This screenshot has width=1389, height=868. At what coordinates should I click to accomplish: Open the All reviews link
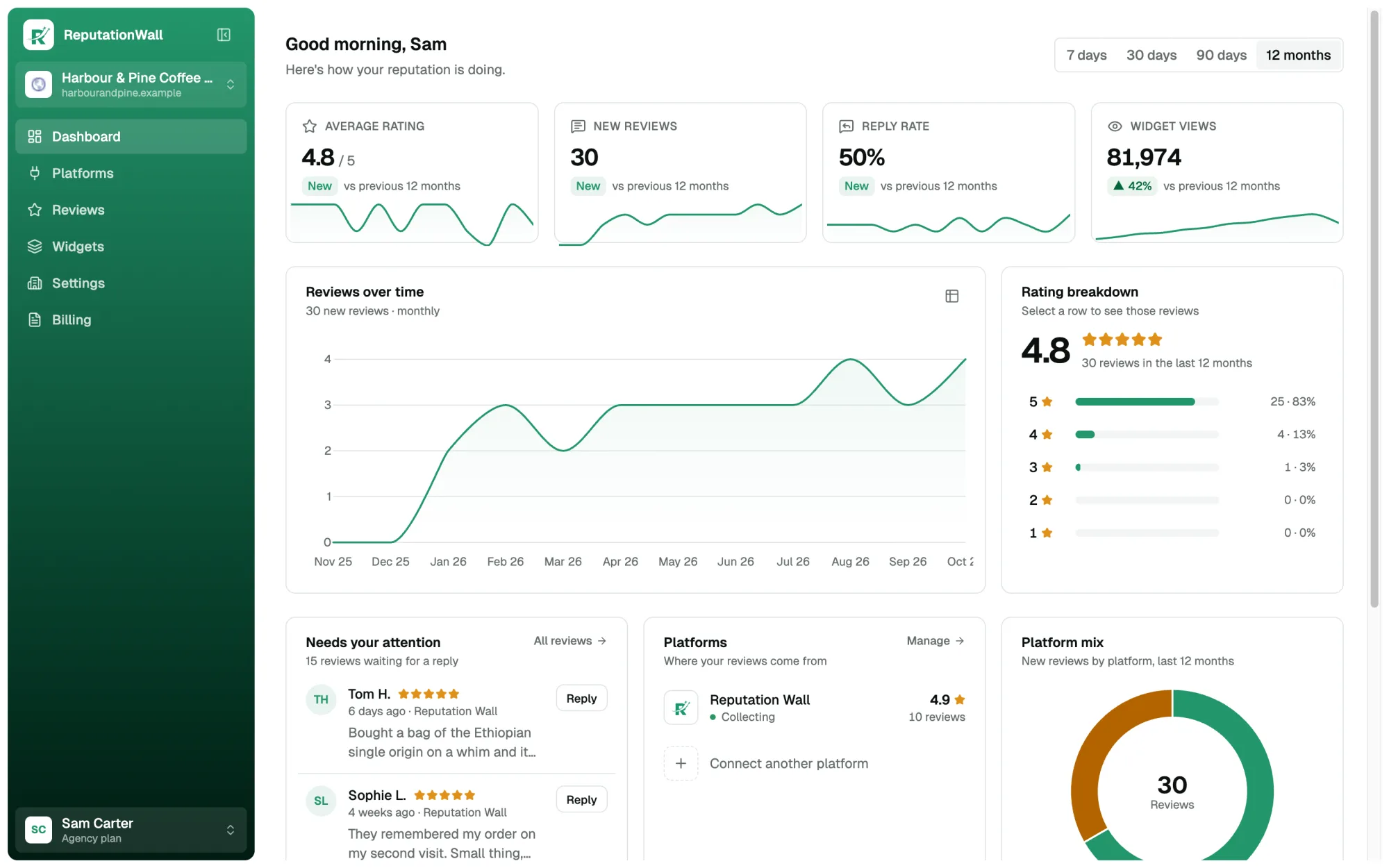click(570, 641)
